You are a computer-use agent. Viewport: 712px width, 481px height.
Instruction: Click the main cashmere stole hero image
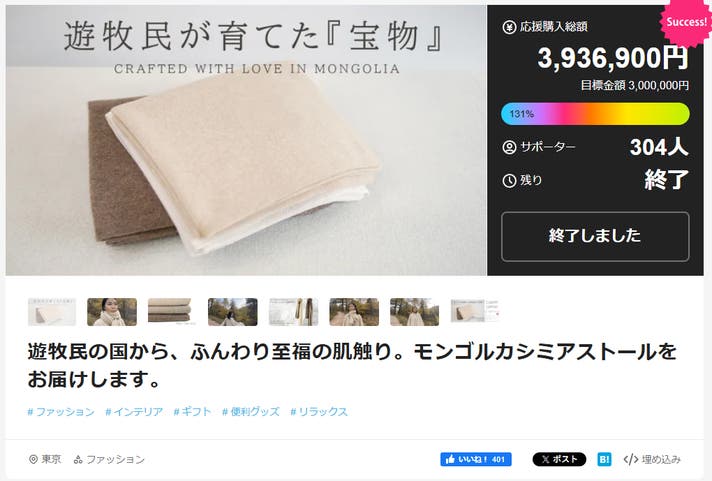246,140
